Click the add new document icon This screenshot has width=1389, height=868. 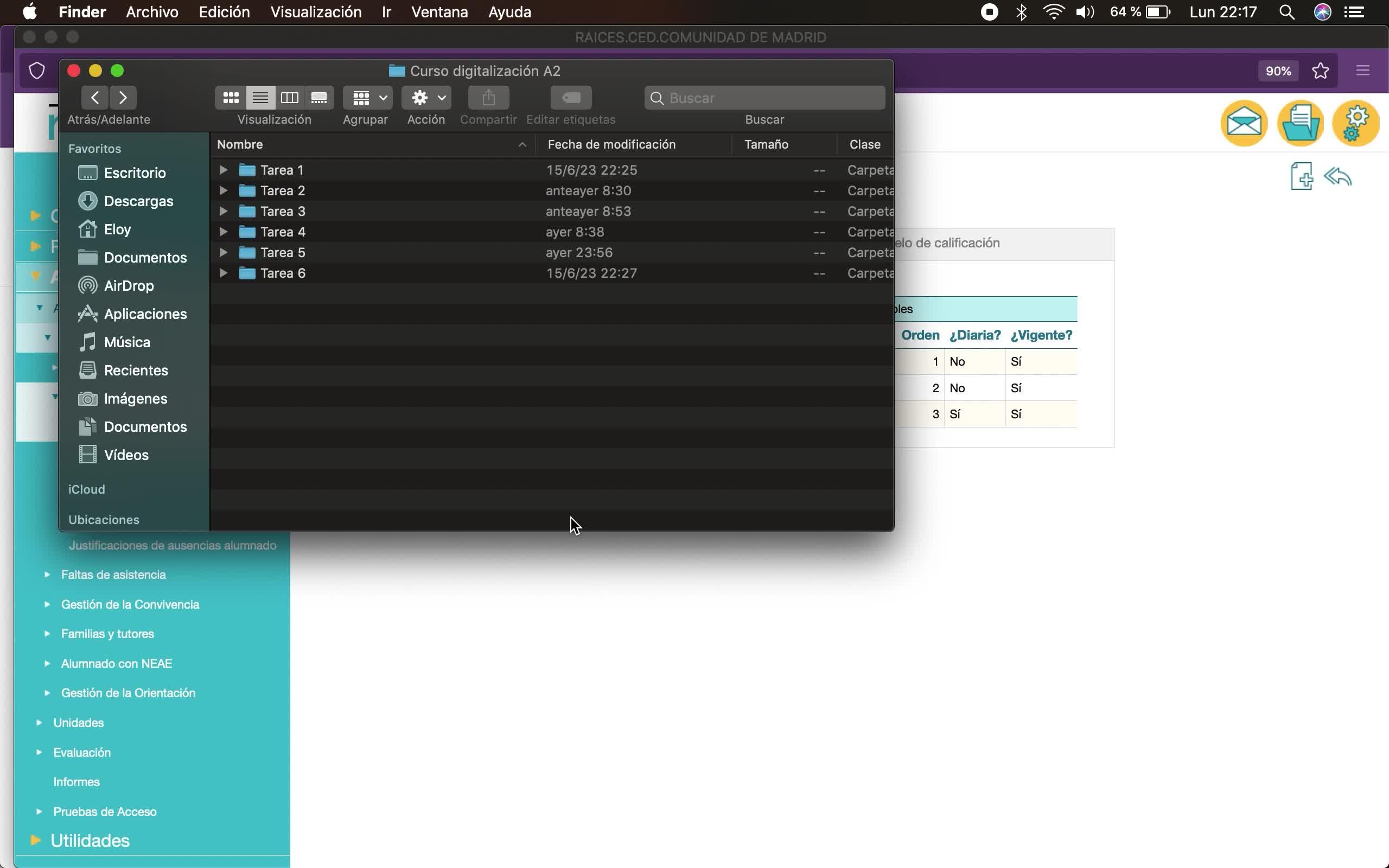tap(1301, 176)
